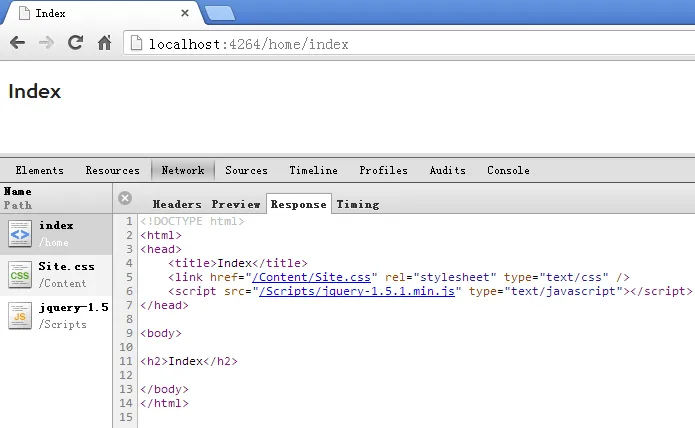The image size is (695, 428).
Task: Click the index document icon
Action: [x=20, y=233]
